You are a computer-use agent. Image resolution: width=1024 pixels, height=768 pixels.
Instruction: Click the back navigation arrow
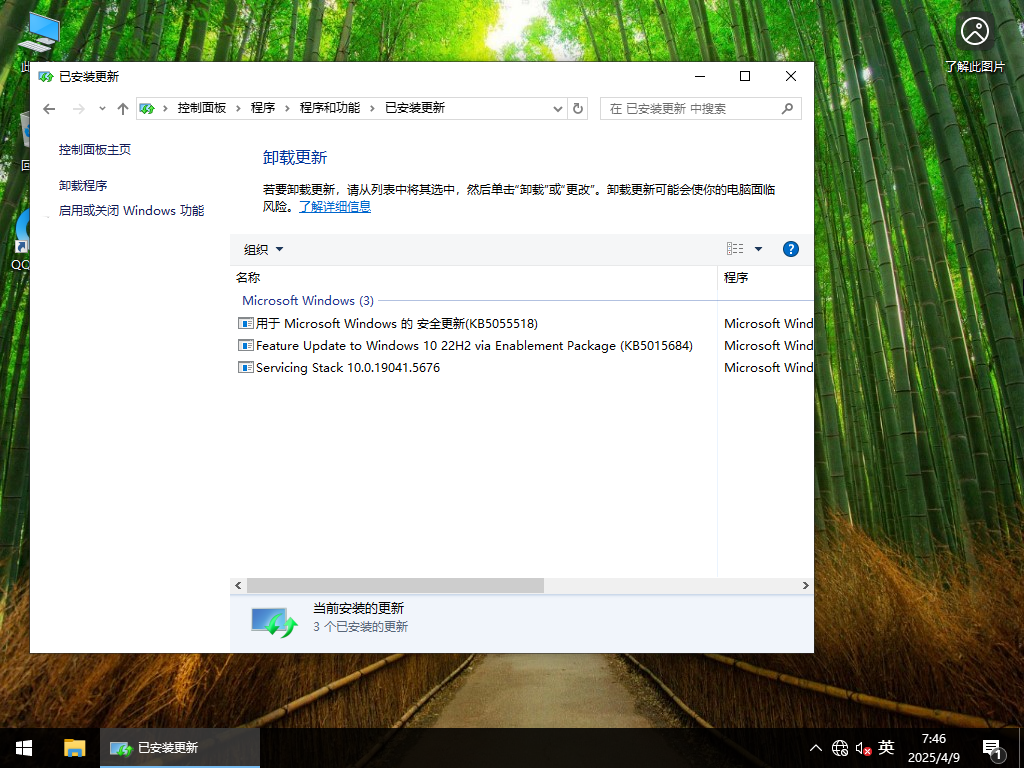(49, 108)
